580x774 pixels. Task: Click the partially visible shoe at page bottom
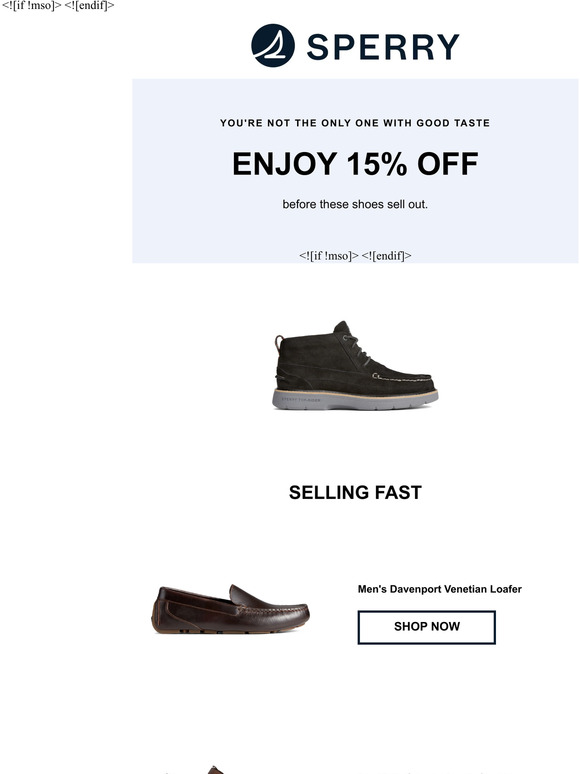click(x=215, y=770)
